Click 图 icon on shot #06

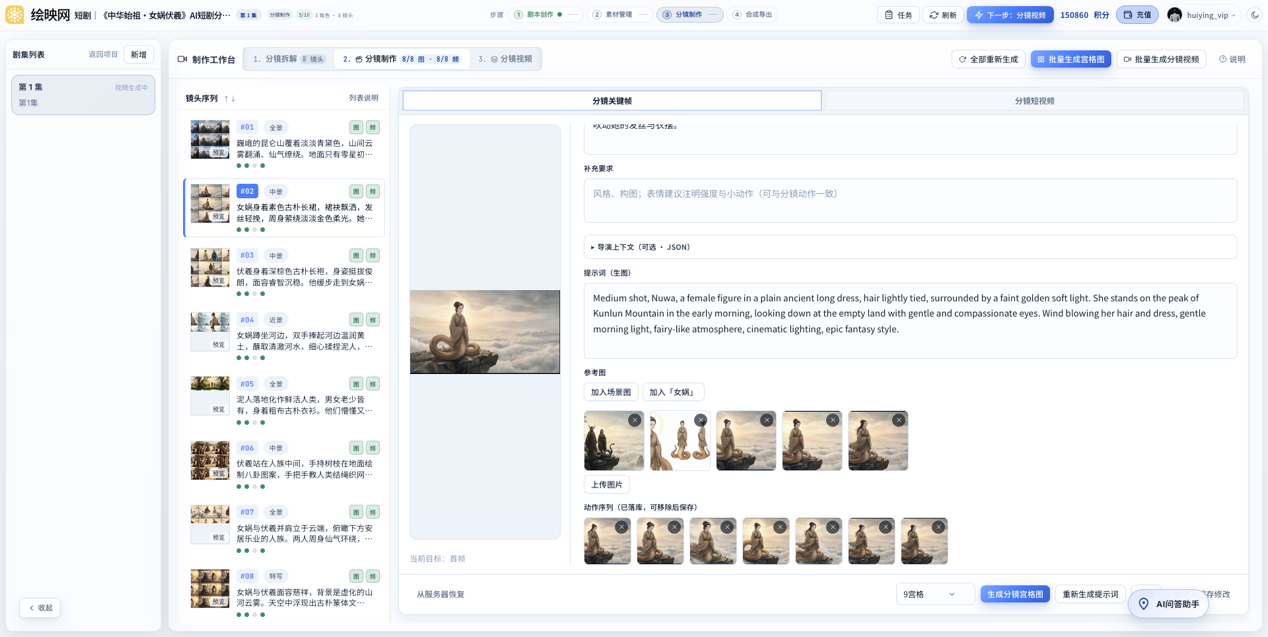click(x=356, y=448)
